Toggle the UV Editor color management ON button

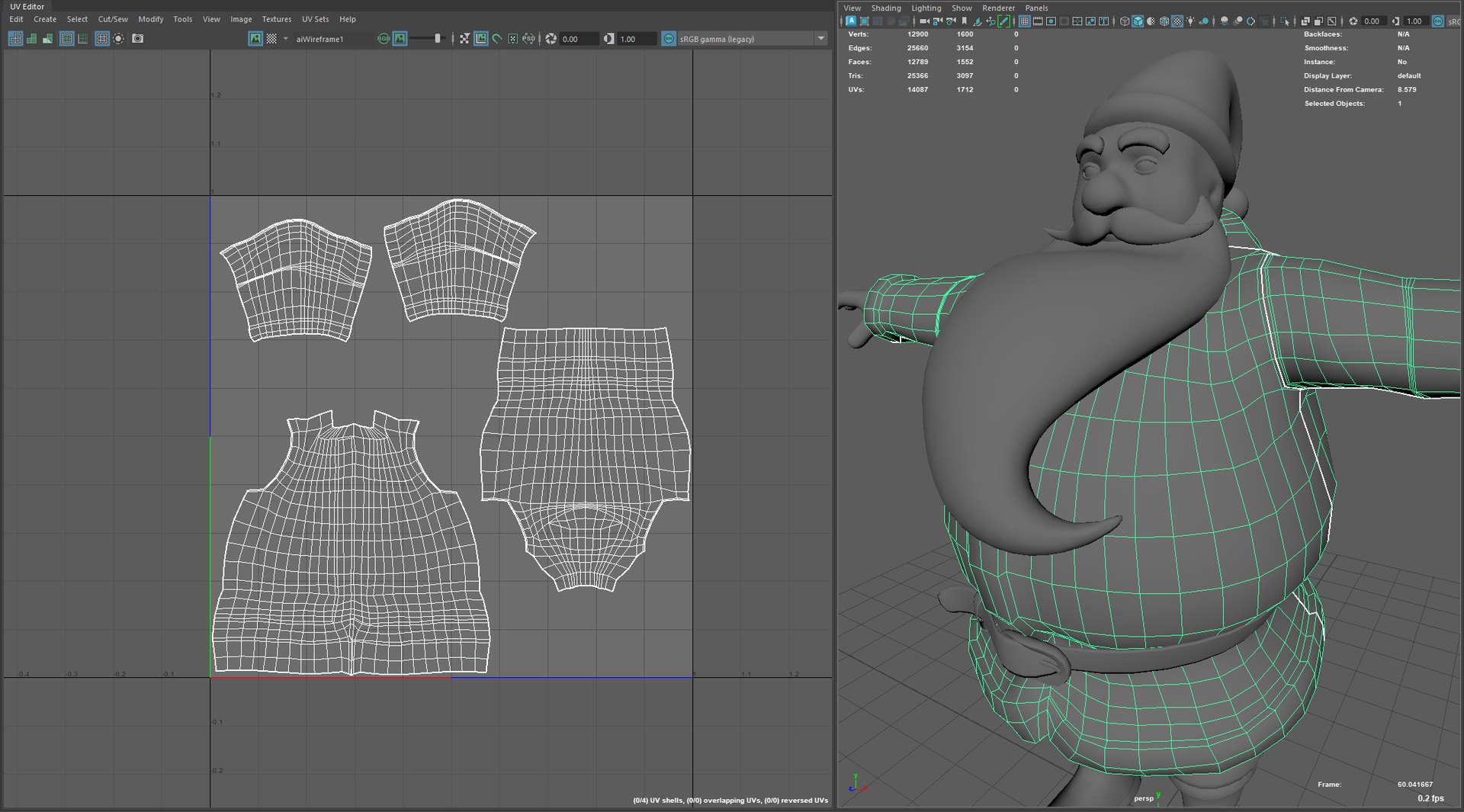[x=669, y=38]
